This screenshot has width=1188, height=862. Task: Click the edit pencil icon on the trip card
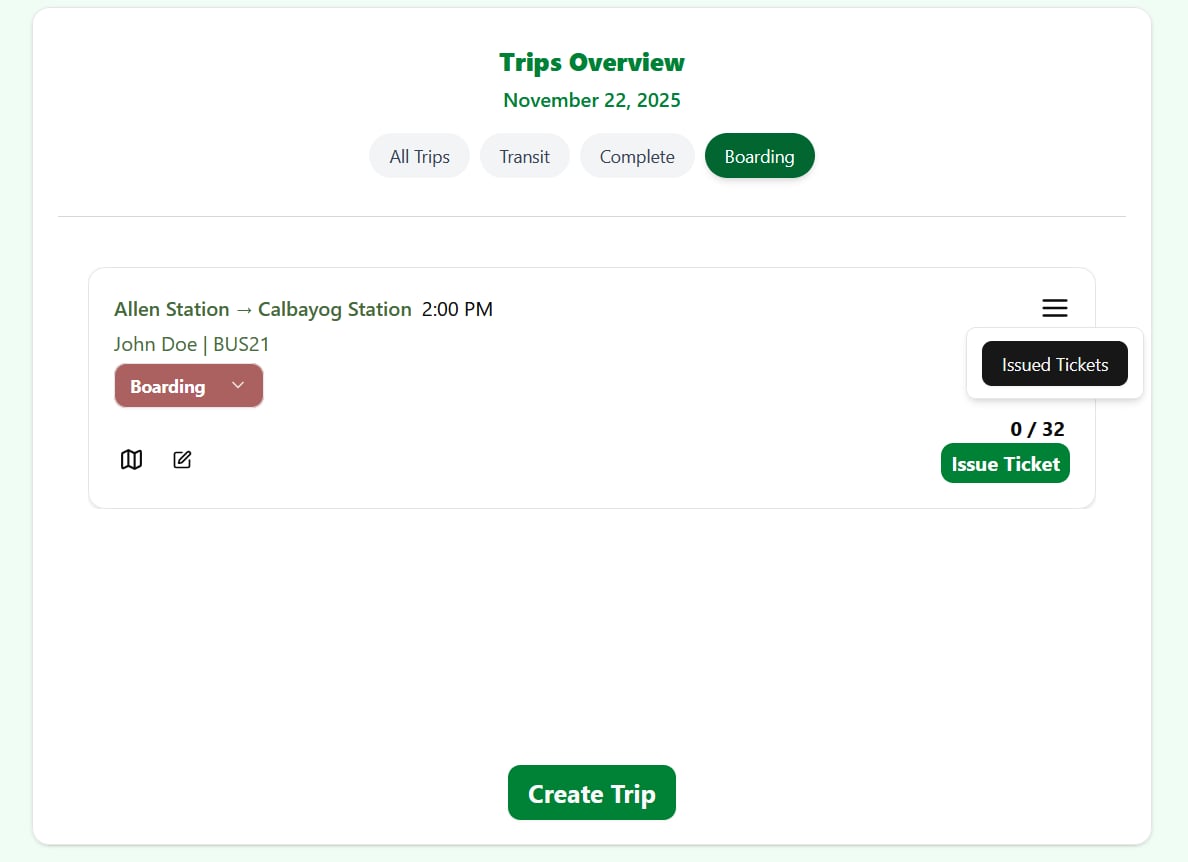coord(182,459)
